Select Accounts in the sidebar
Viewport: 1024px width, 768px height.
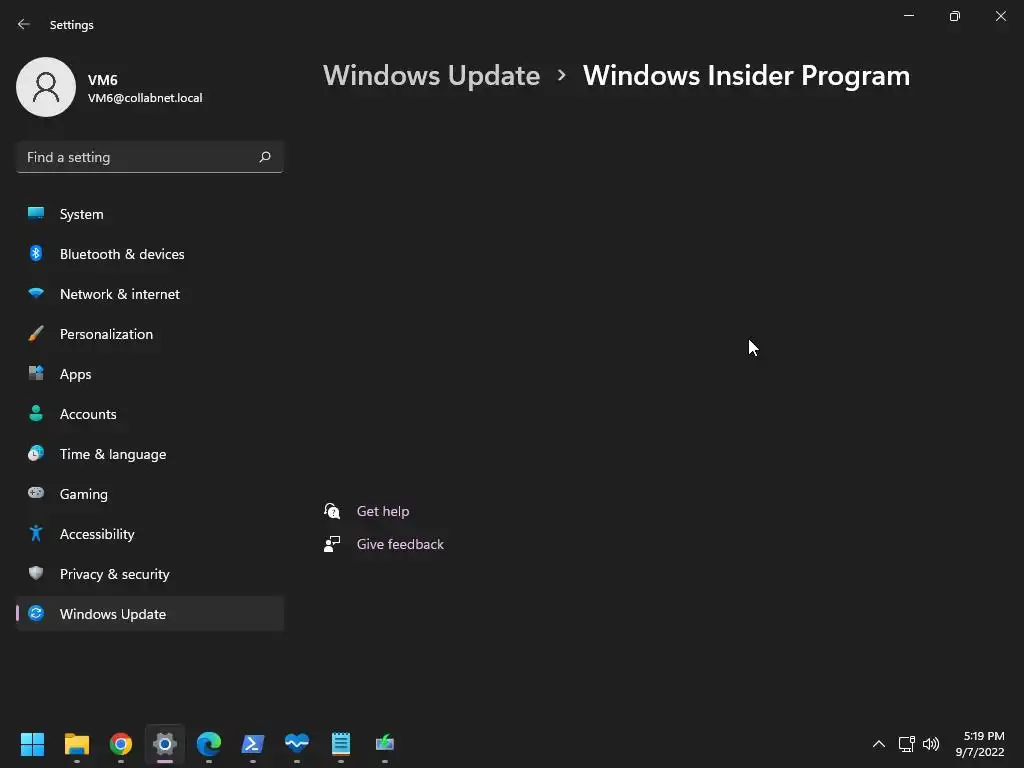150,414
